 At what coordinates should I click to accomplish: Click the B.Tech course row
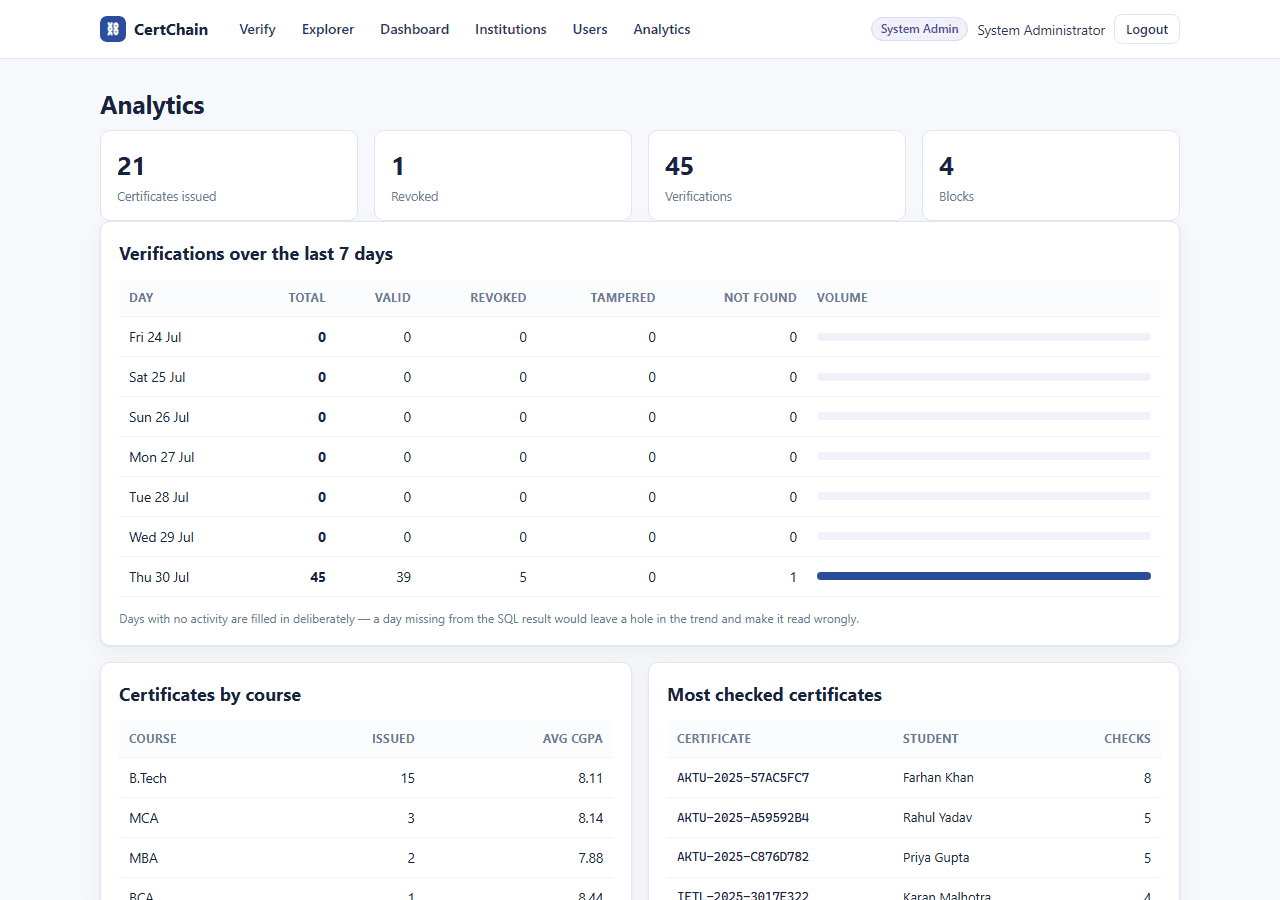[x=366, y=778]
